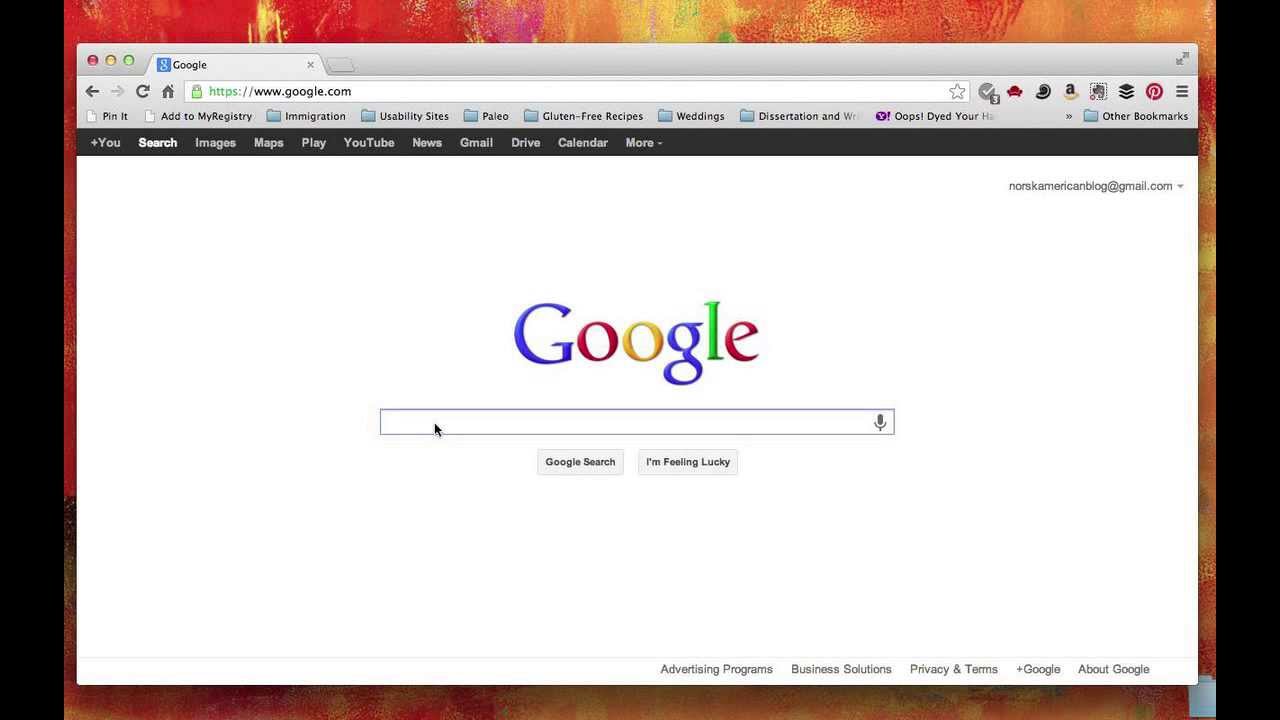Screen dimensions: 1280x720
Task: Open the Pinterest extension icon
Action: pyautogui.click(x=1154, y=91)
